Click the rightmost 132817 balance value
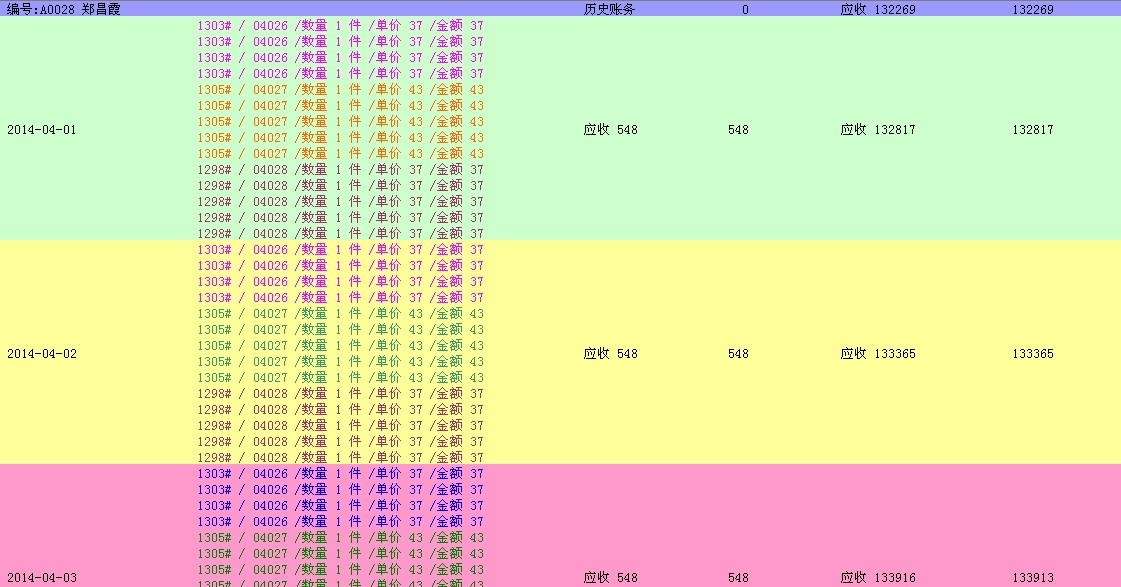Viewport: 1121px width, 587px height. coord(1032,130)
